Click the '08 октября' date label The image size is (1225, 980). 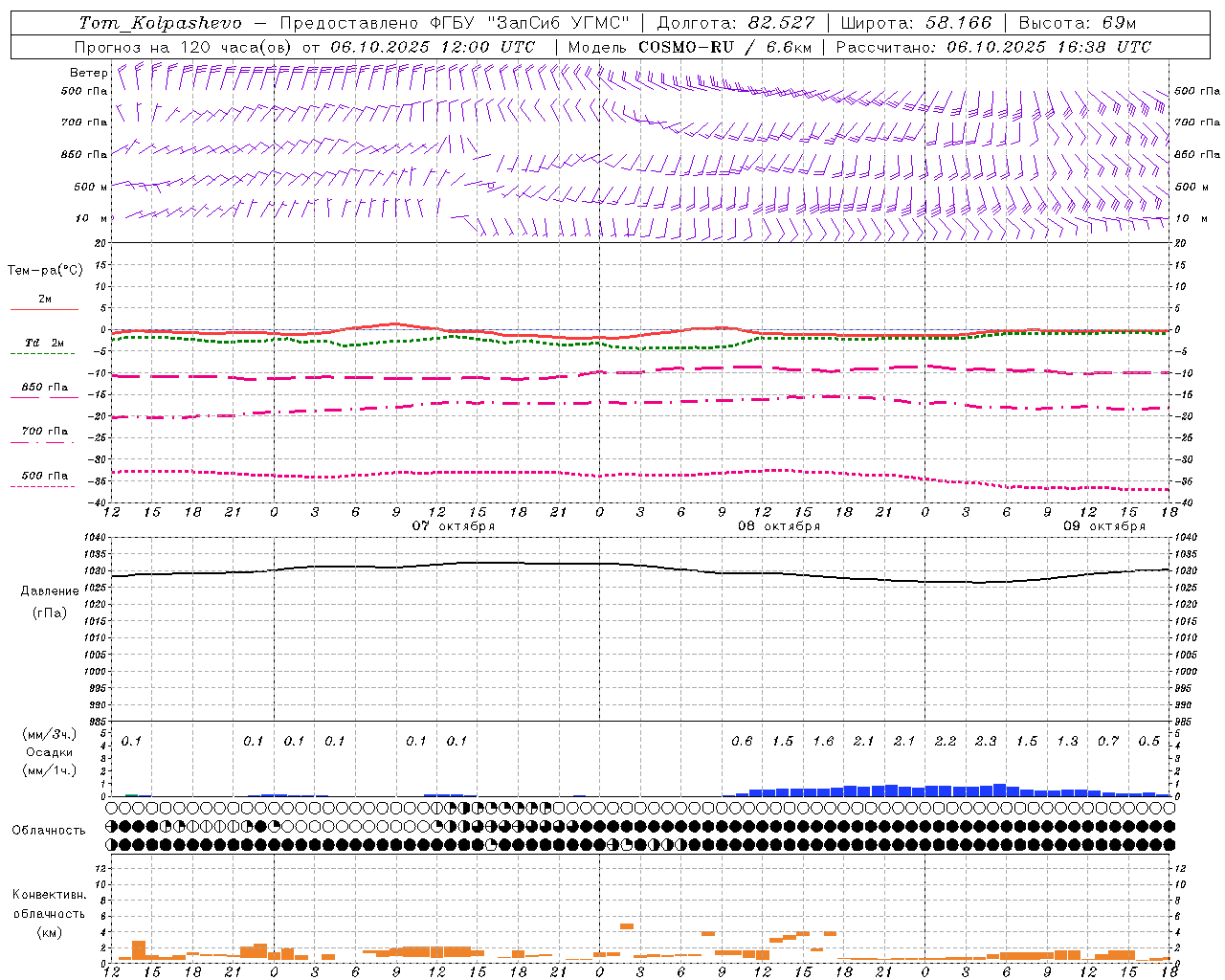[x=779, y=526]
